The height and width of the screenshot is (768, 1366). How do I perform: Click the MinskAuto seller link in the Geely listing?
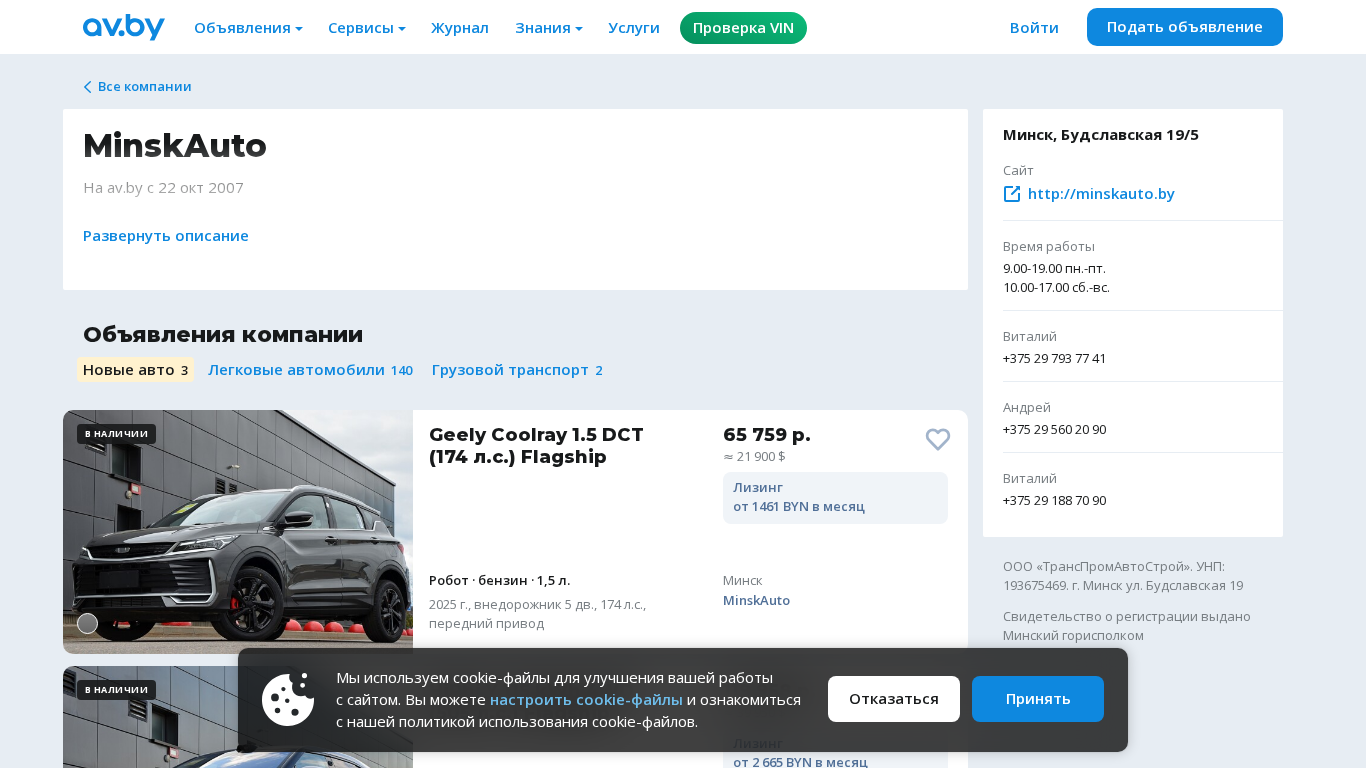pyautogui.click(x=756, y=601)
